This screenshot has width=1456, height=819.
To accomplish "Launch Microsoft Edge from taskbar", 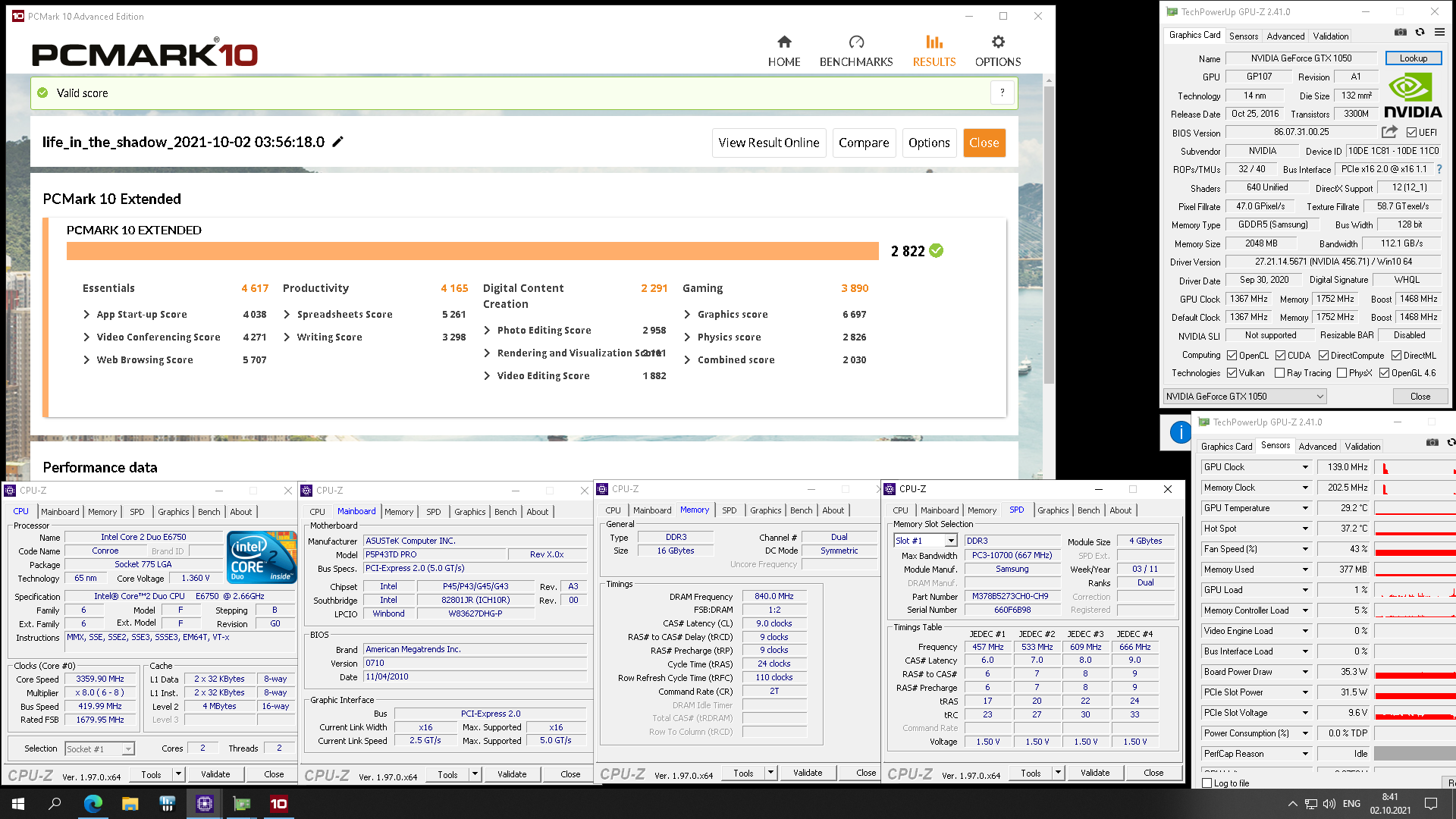I will [x=93, y=804].
